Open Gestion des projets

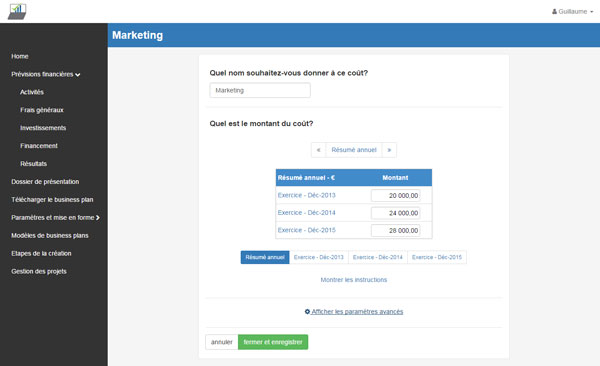[x=39, y=271]
